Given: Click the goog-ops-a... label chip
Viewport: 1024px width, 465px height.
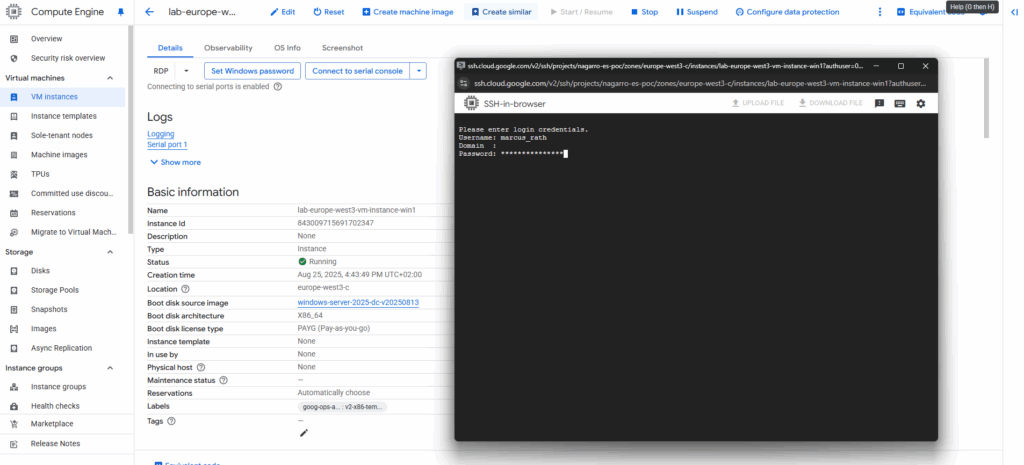Looking at the screenshot, I should pyautogui.click(x=342, y=407).
